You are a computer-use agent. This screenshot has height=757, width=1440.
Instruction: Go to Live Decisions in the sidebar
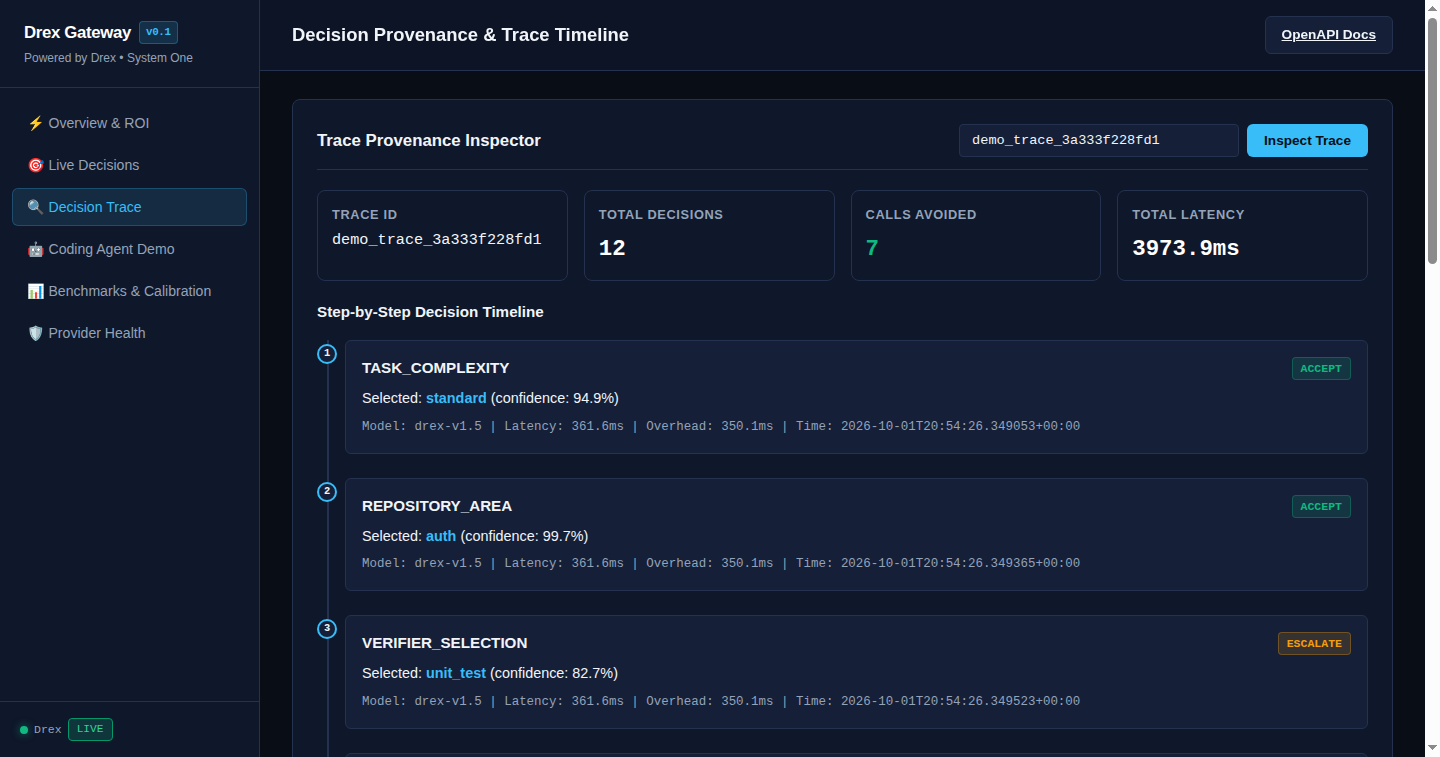pos(129,165)
